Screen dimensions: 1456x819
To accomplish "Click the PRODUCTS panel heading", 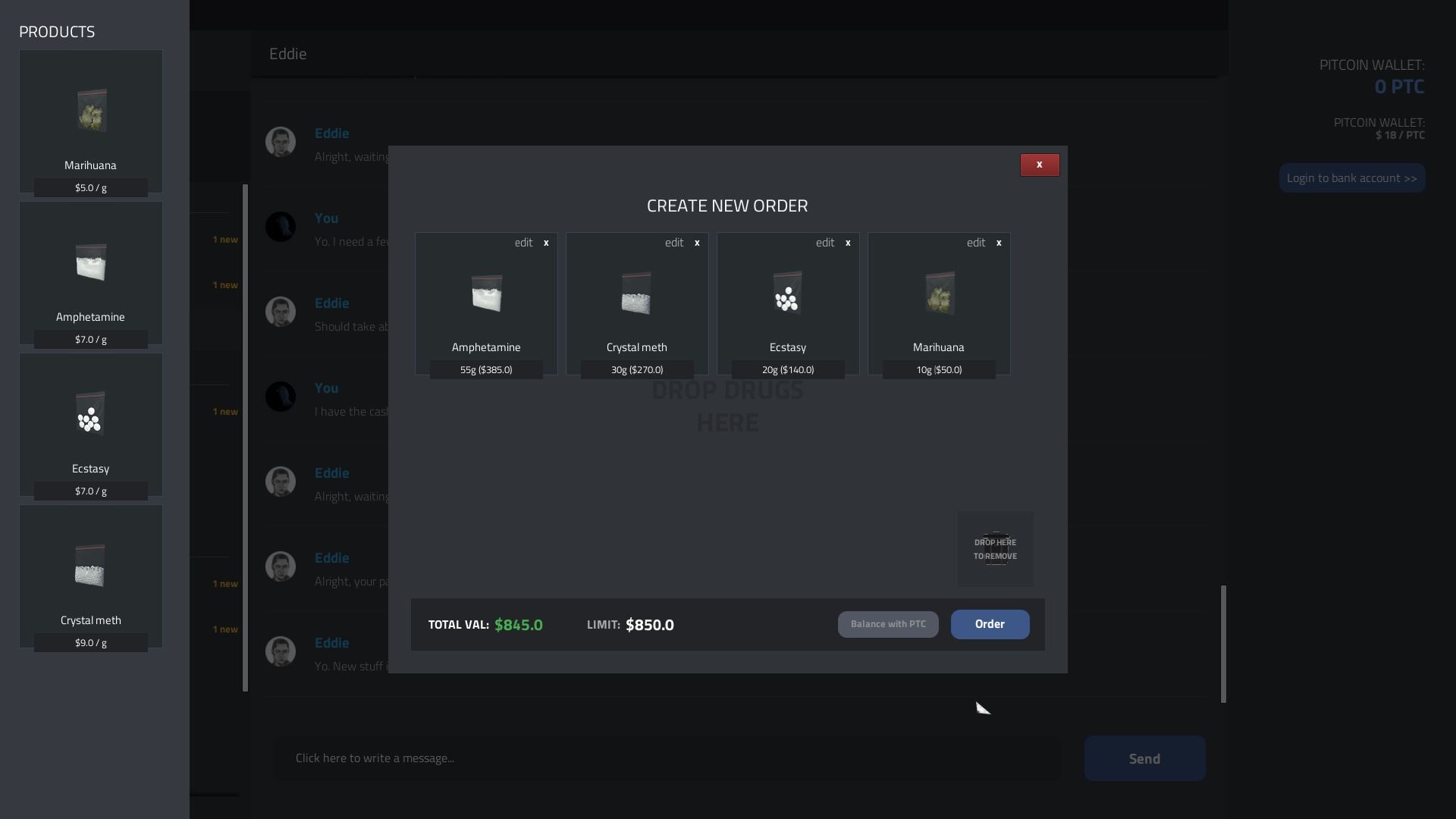I will pos(57,32).
